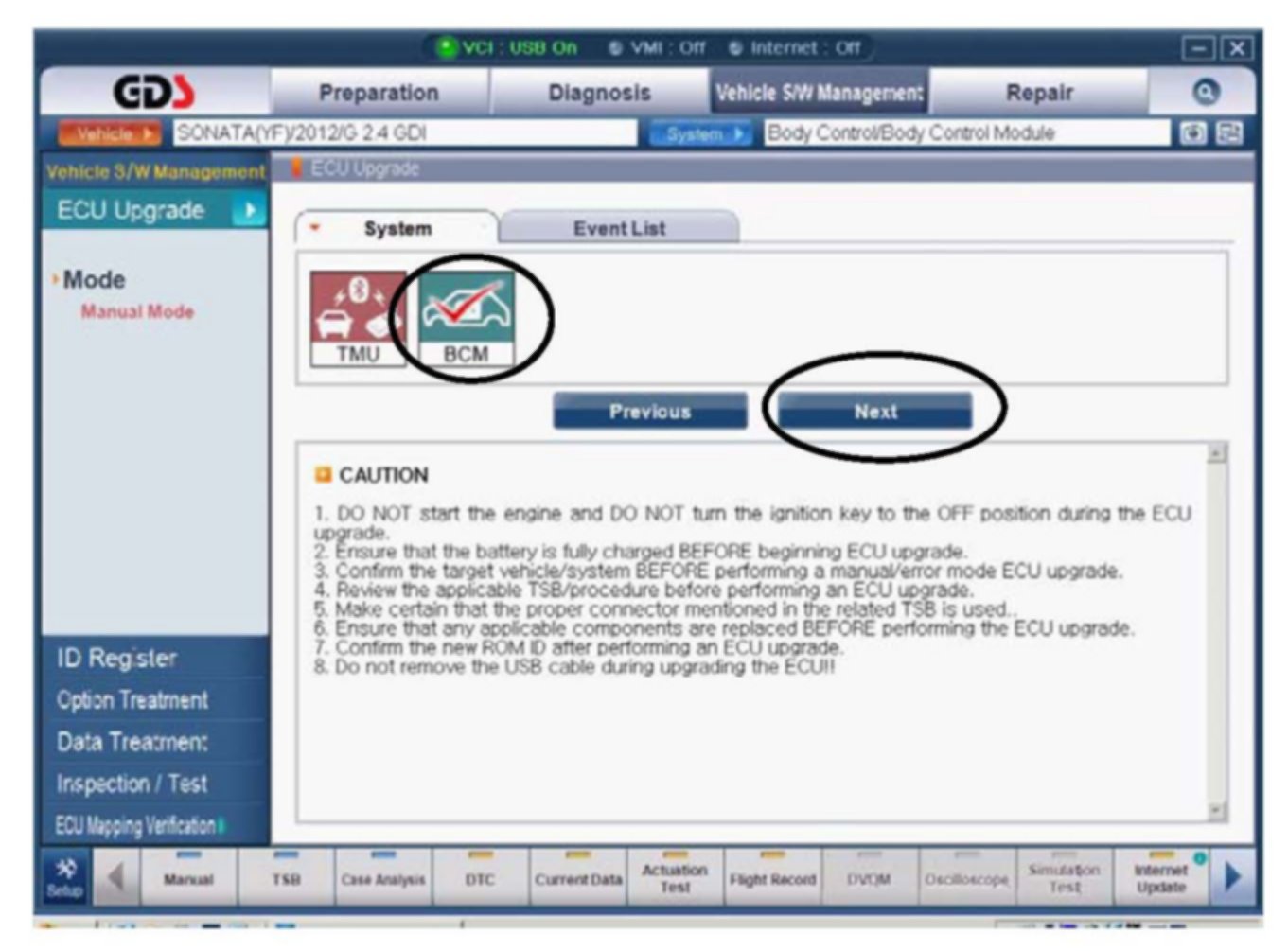Open DTC toolbar item
Screen dimensions: 1288x951
(480, 878)
